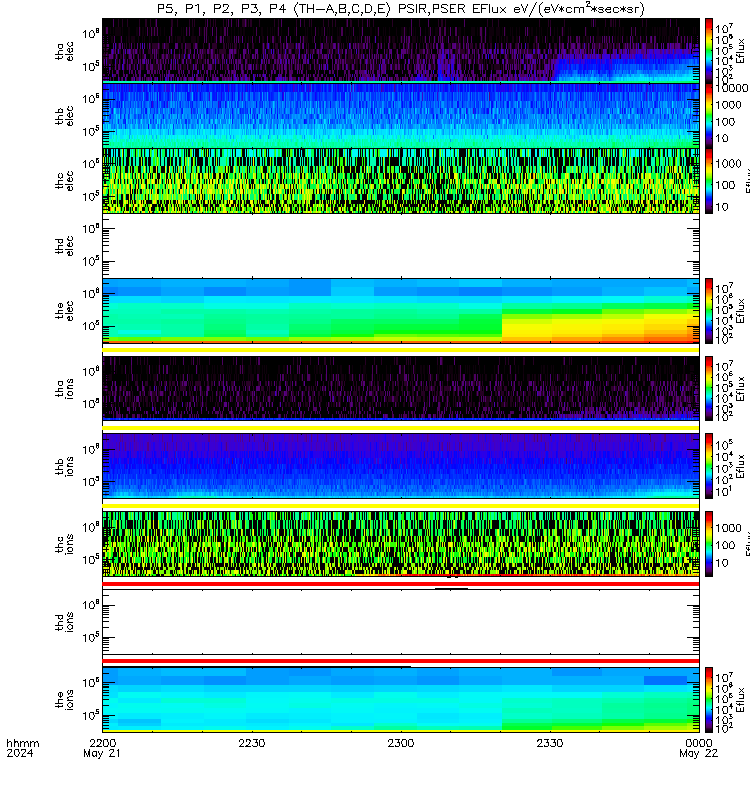Click the 2300 time axis label
The height and width of the screenshot is (800, 750).
(x=401, y=743)
